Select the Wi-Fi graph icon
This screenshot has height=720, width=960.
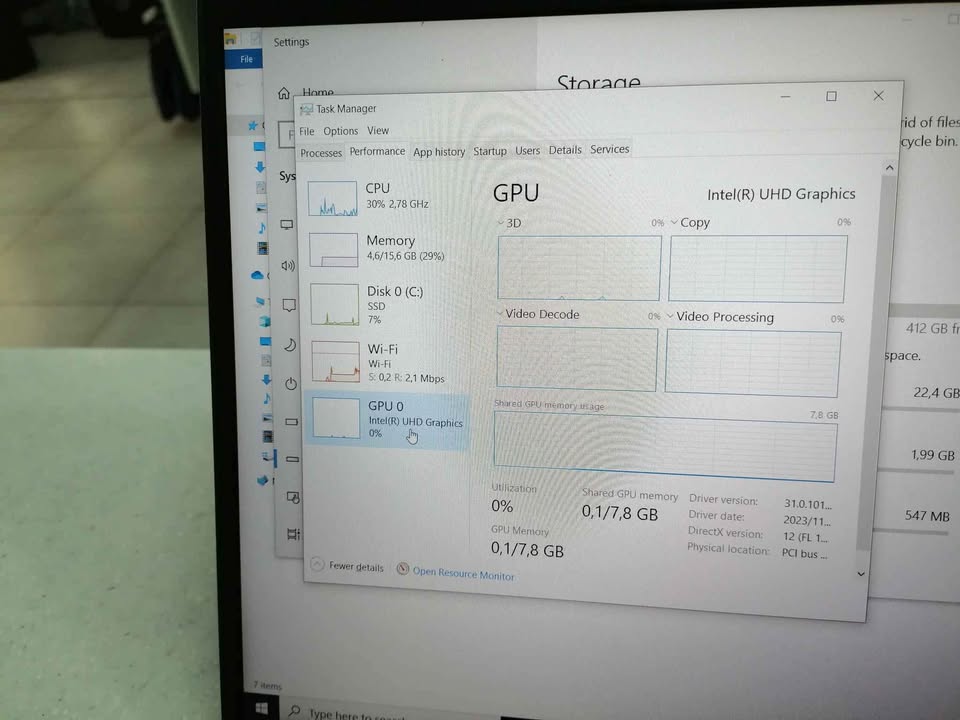tap(335, 362)
